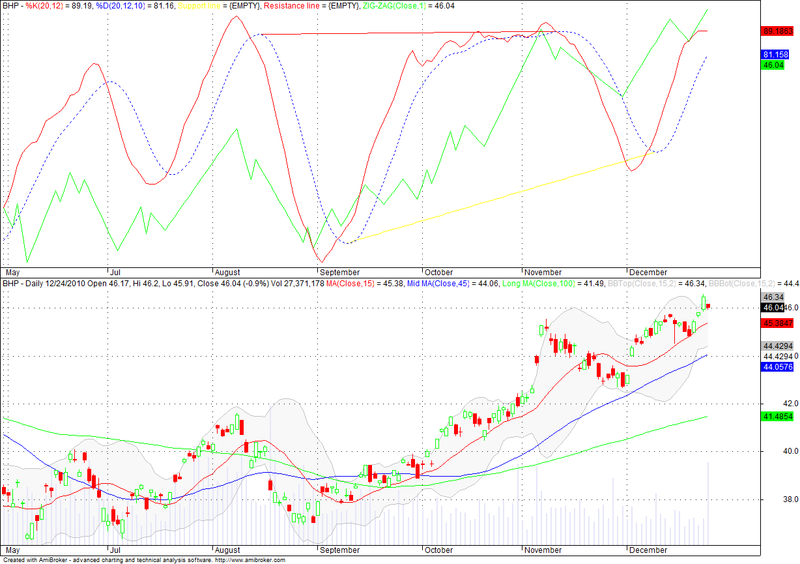Click the August label on the stochastic pane axis
This screenshot has height=564, width=800.
pos(227,273)
